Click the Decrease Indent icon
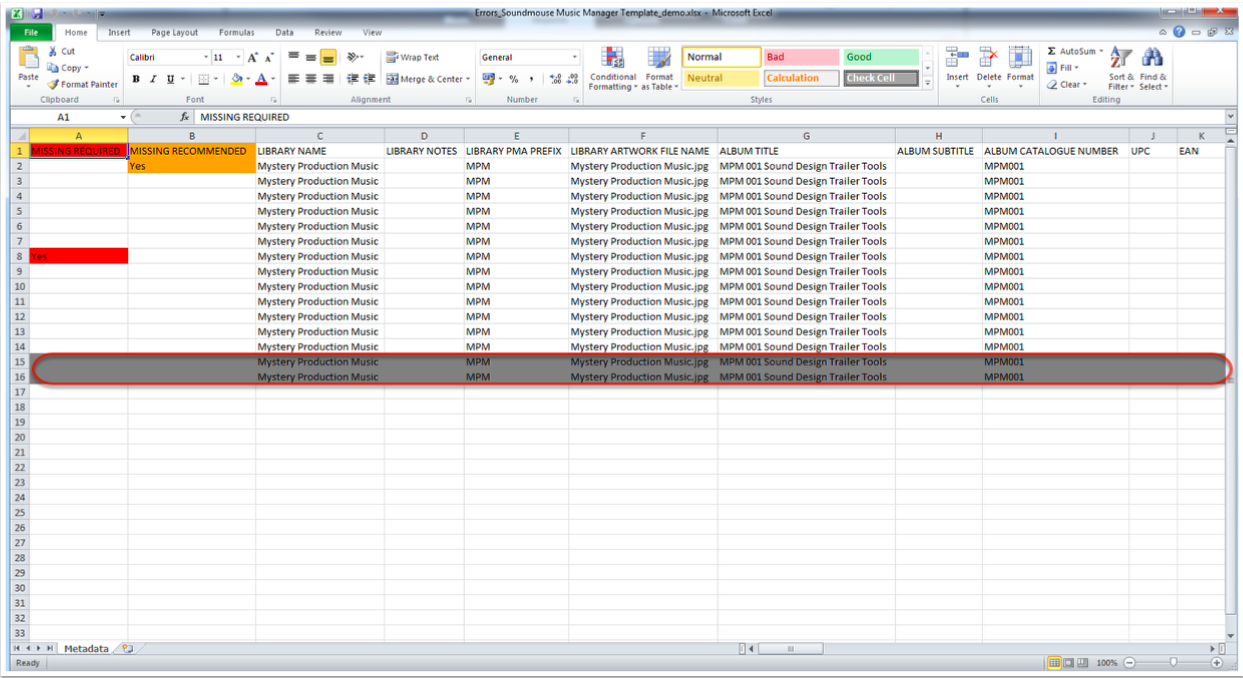The width and height of the screenshot is (1243, 678). [353, 79]
